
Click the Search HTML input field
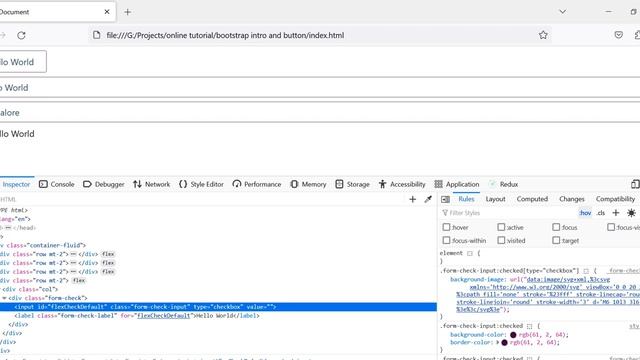[202, 199]
